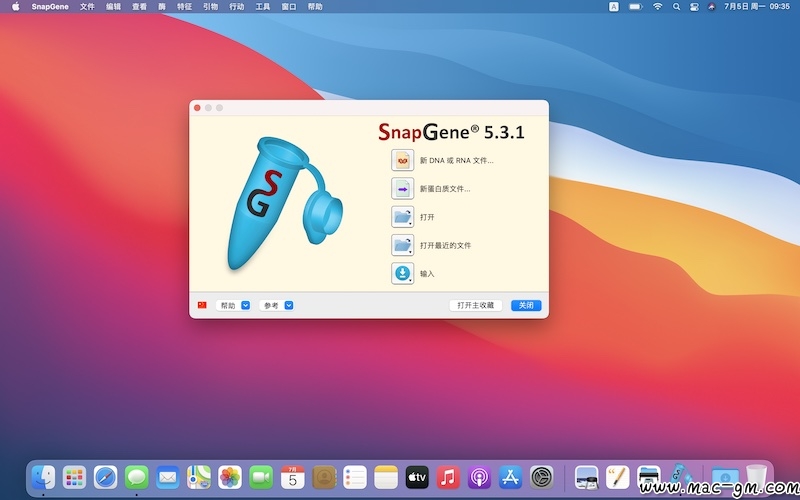Click the Chinese flag language icon
The height and width of the screenshot is (500, 800).
[x=202, y=305]
